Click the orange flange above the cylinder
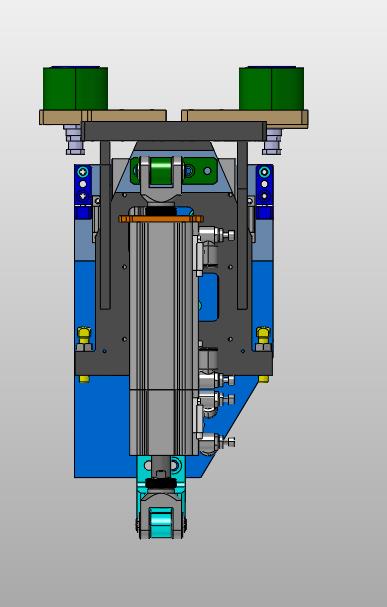387x607 pixels. coord(161,219)
